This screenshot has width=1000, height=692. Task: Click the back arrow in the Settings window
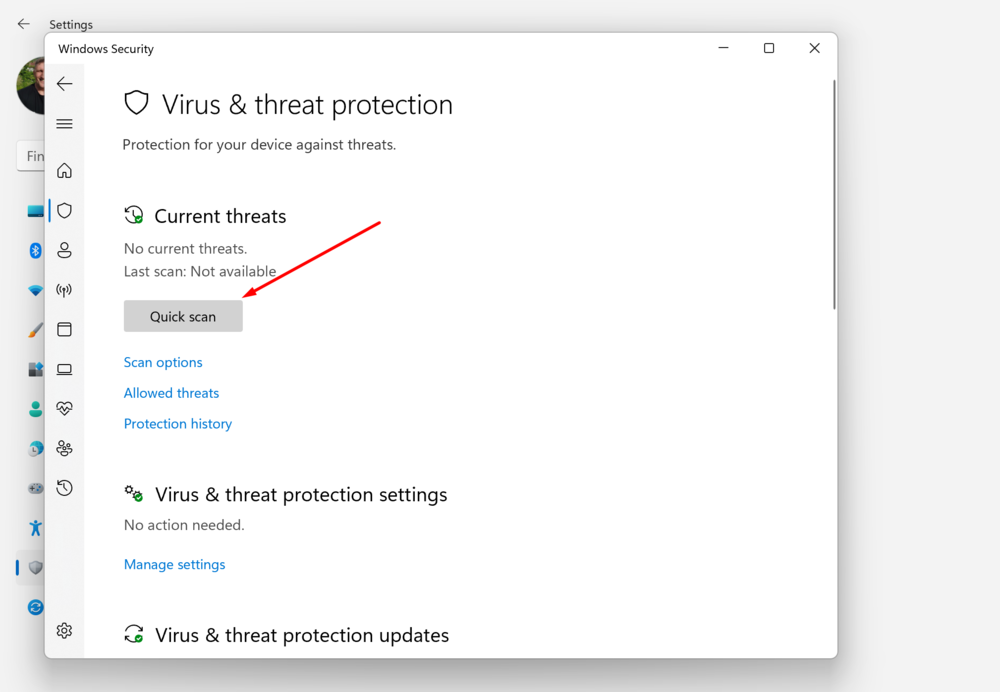(24, 24)
